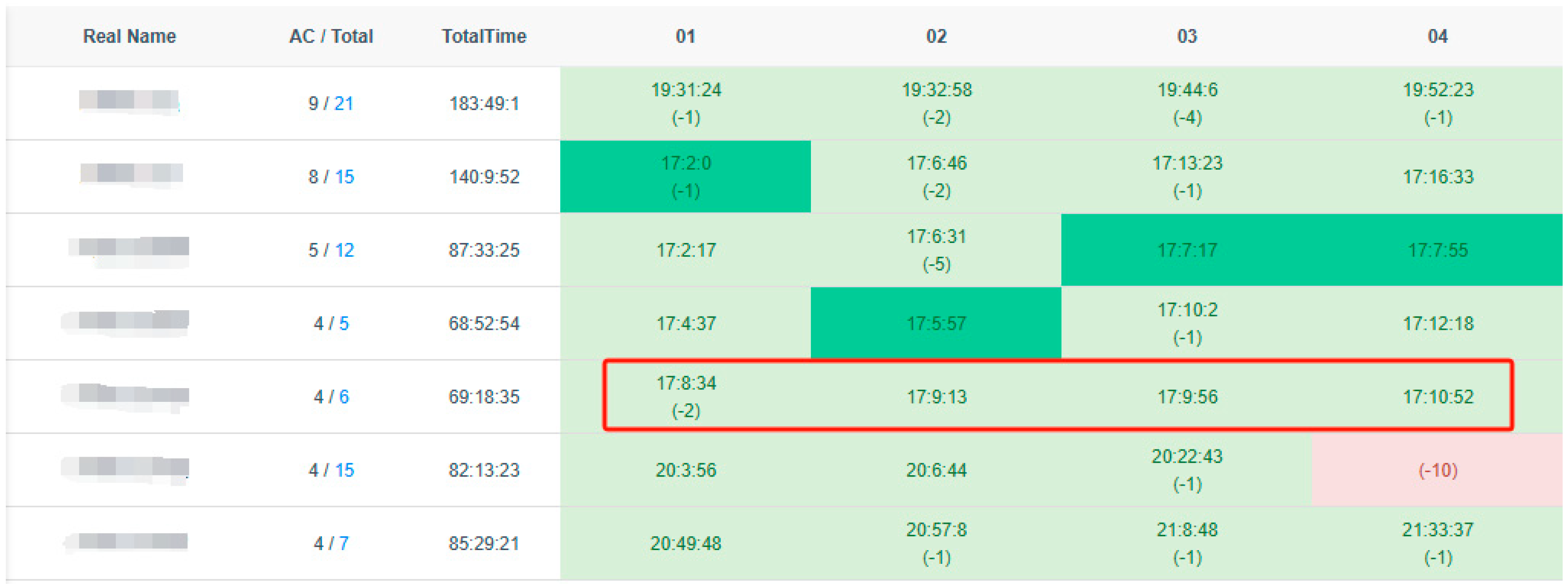This screenshot has height=587, width=1568.
Task: Click the total time 183:49:1
Action: click(484, 103)
